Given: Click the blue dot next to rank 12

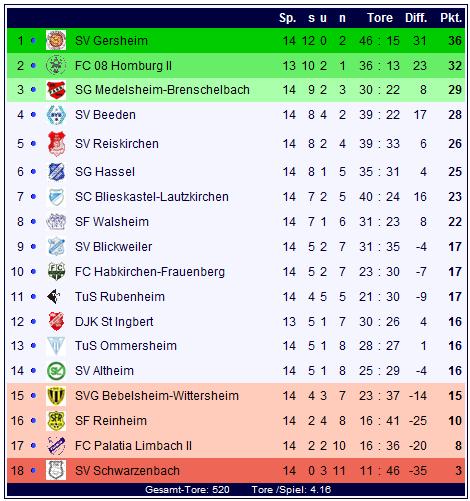Looking at the screenshot, I should tap(33, 322).
